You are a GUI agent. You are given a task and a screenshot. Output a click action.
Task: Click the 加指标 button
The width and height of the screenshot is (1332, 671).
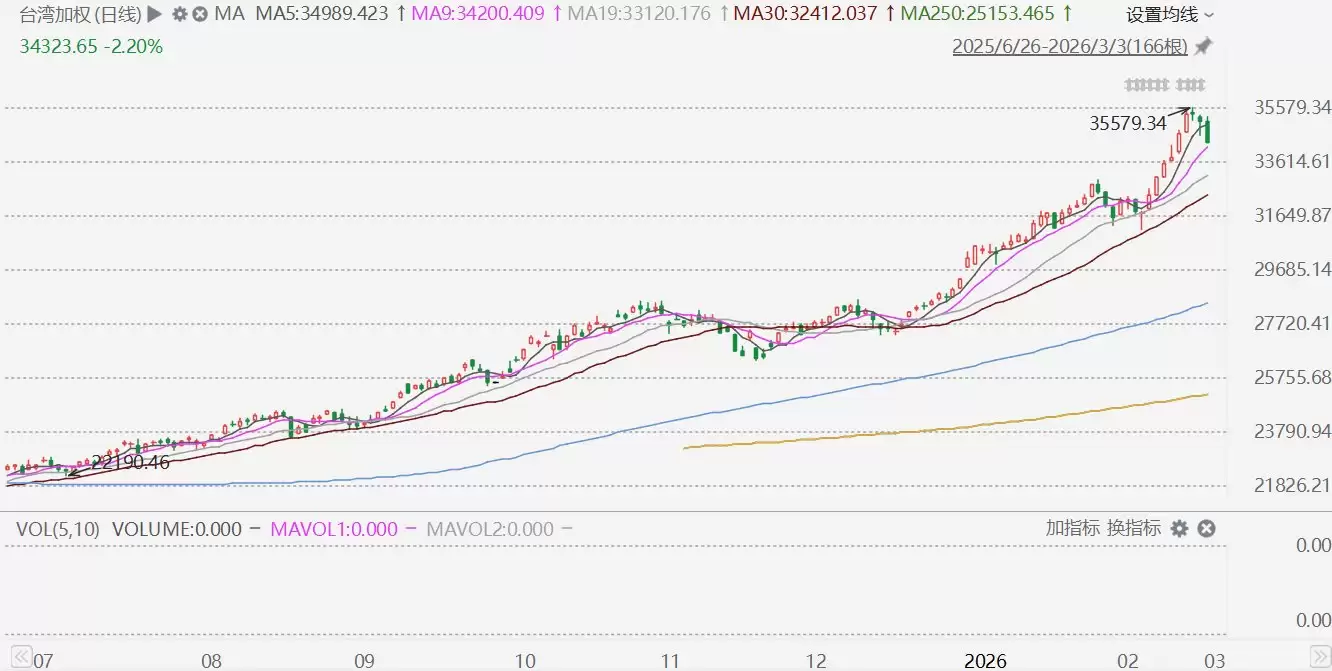tap(1073, 528)
